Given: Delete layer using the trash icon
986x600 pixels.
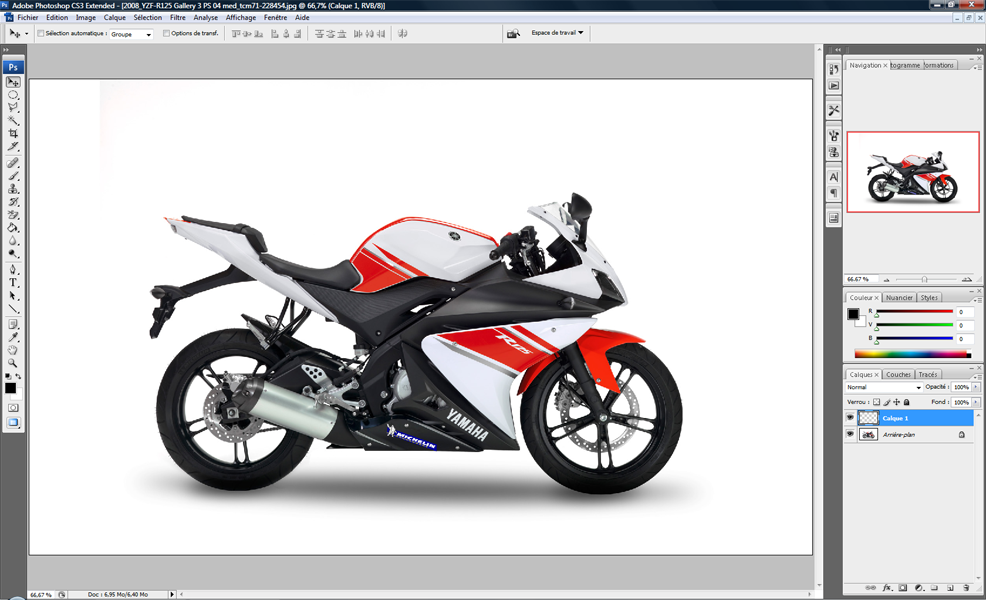Looking at the screenshot, I should coord(966,588).
